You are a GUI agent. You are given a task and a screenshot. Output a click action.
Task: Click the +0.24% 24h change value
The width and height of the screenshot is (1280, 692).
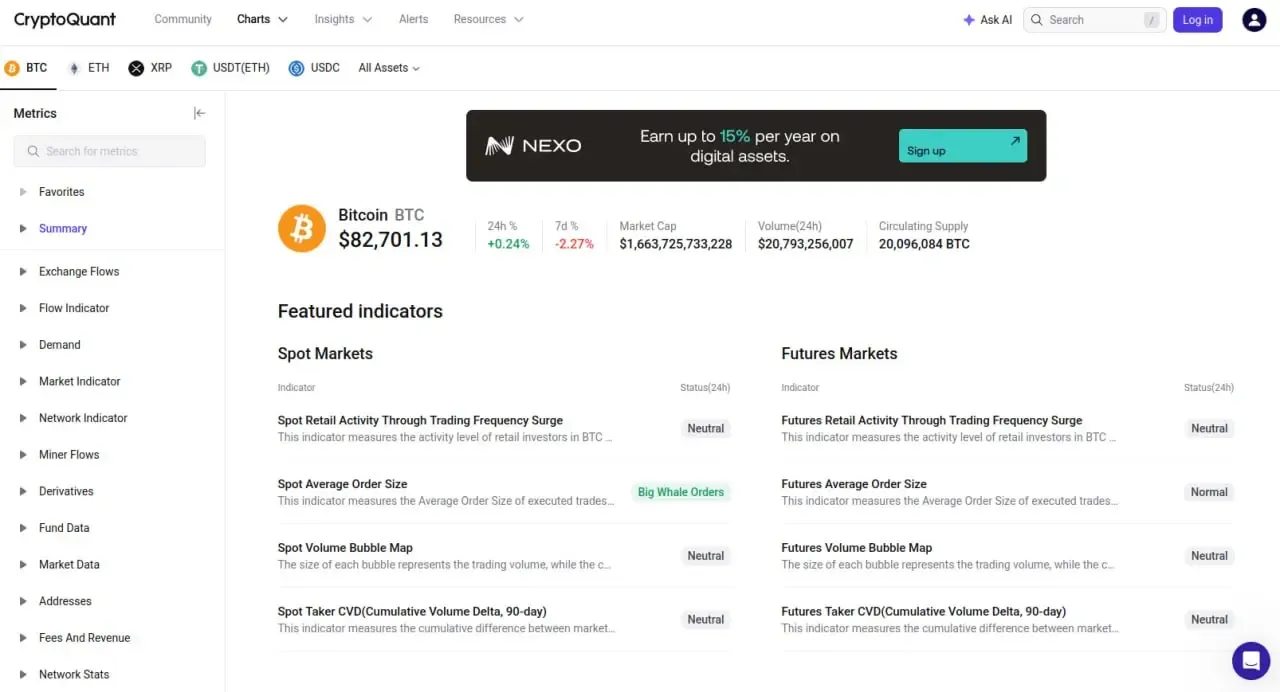pyautogui.click(x=508, y=244)
